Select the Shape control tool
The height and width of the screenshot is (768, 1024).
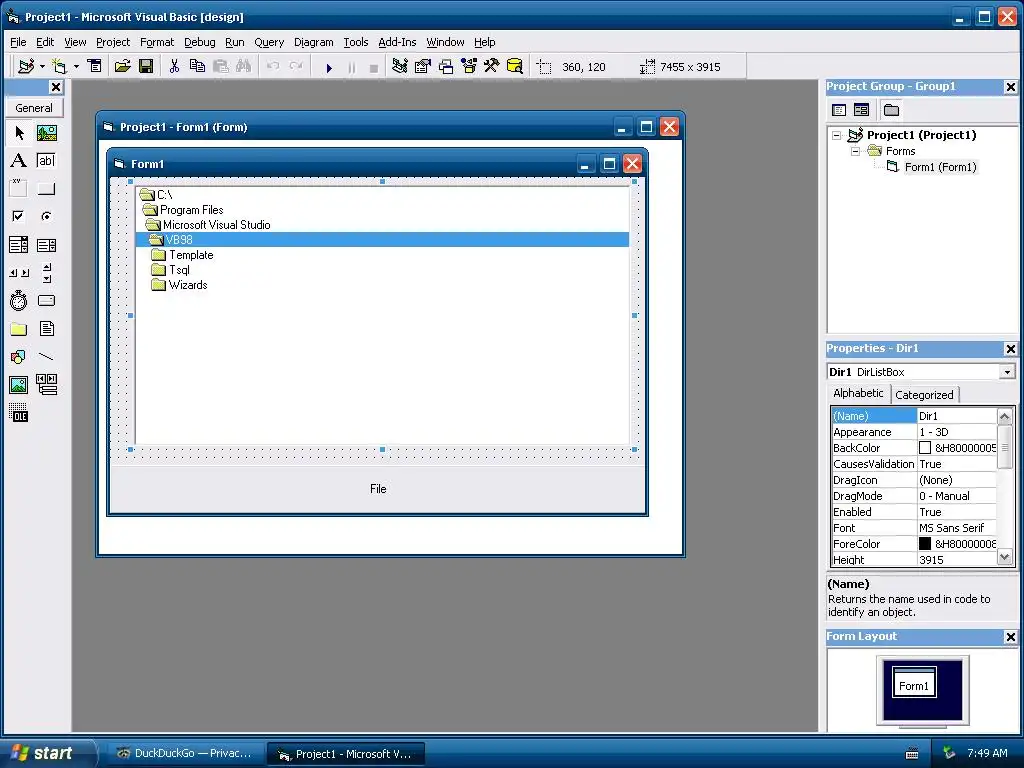pos(19,357)
